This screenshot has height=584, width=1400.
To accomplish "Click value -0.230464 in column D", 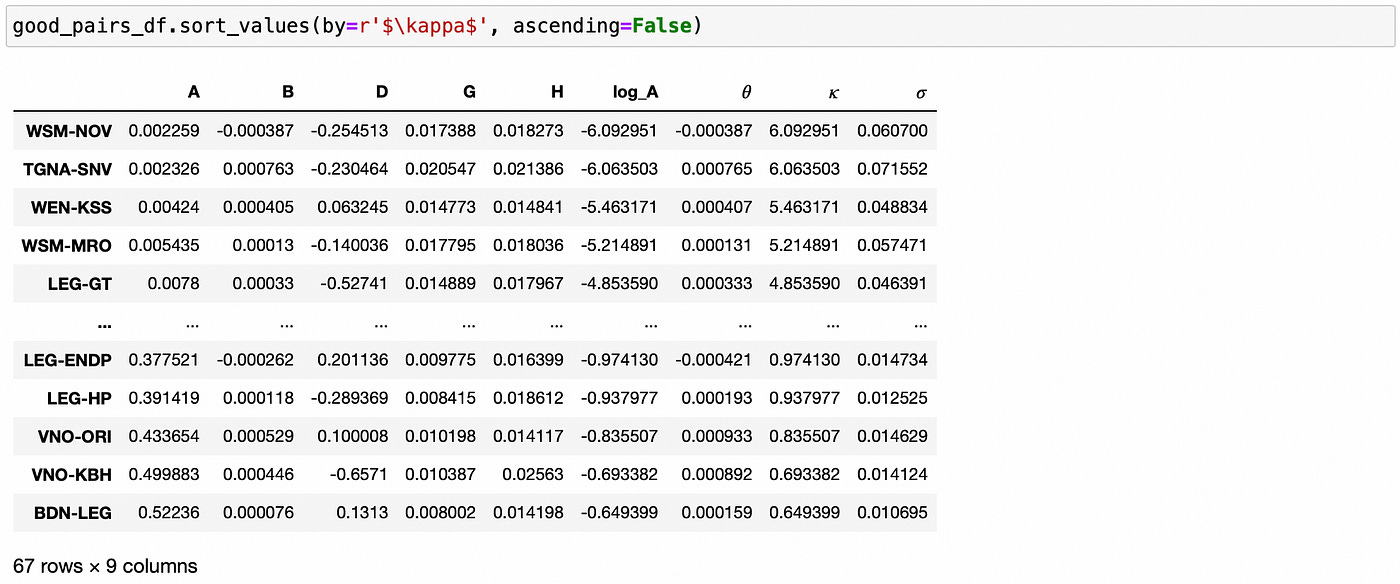I will click(x=350, y=169).
